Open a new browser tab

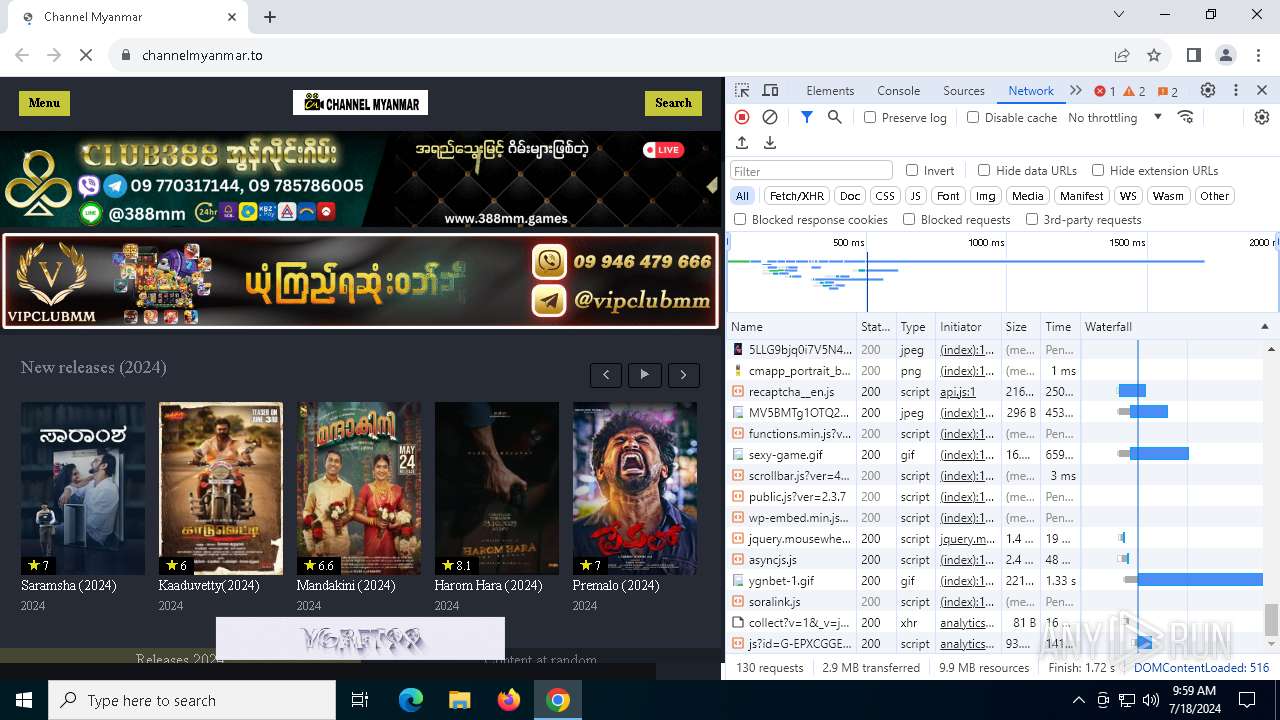tap(270, 17)
